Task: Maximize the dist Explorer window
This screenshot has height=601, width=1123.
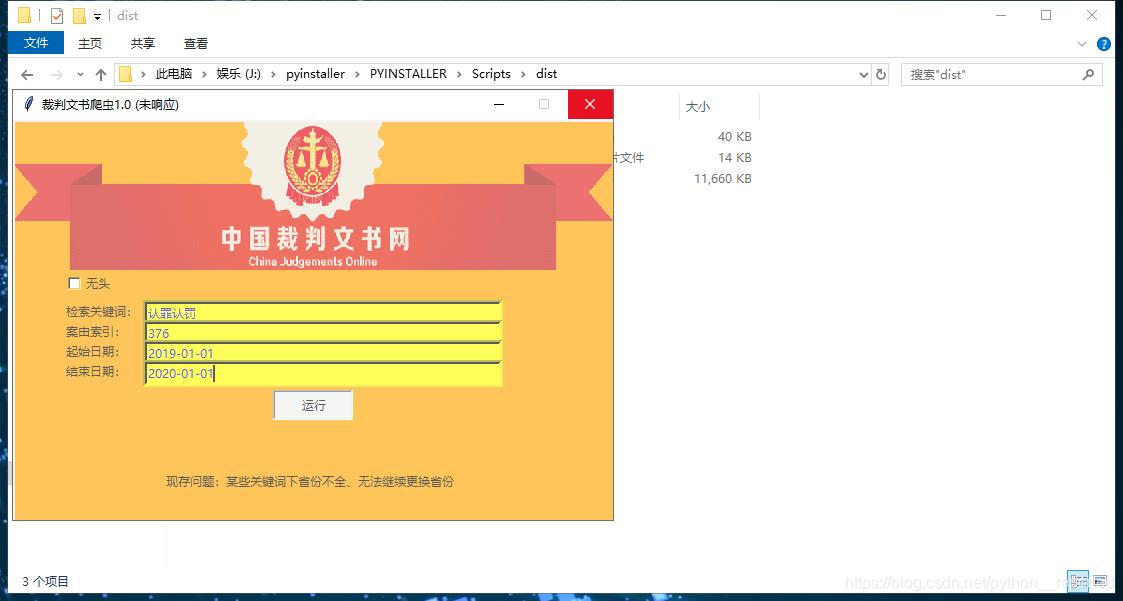Action: click(1046, 15)
